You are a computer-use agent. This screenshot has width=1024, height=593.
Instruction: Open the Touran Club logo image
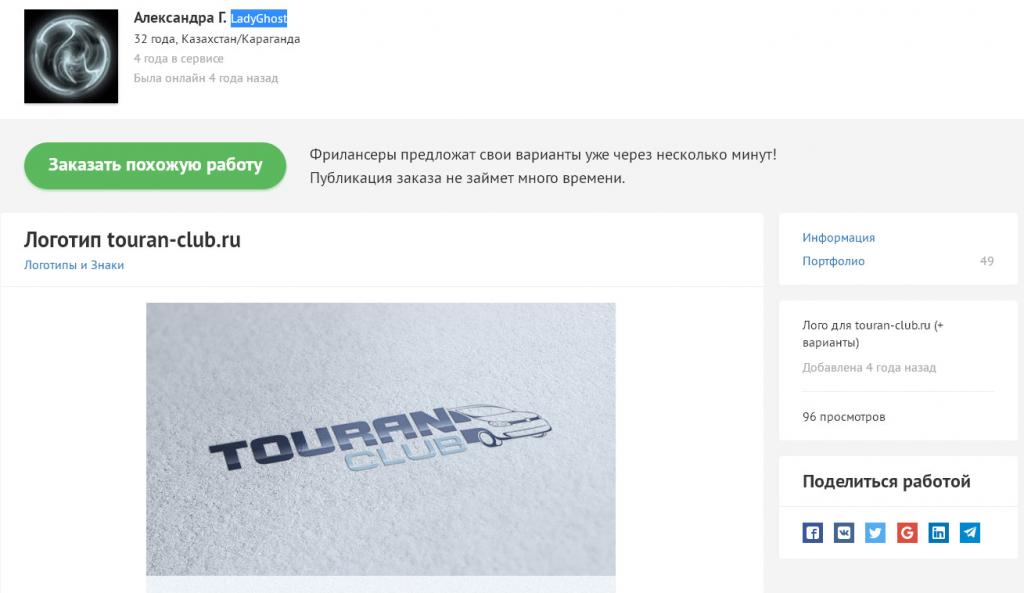coord(381,439)
